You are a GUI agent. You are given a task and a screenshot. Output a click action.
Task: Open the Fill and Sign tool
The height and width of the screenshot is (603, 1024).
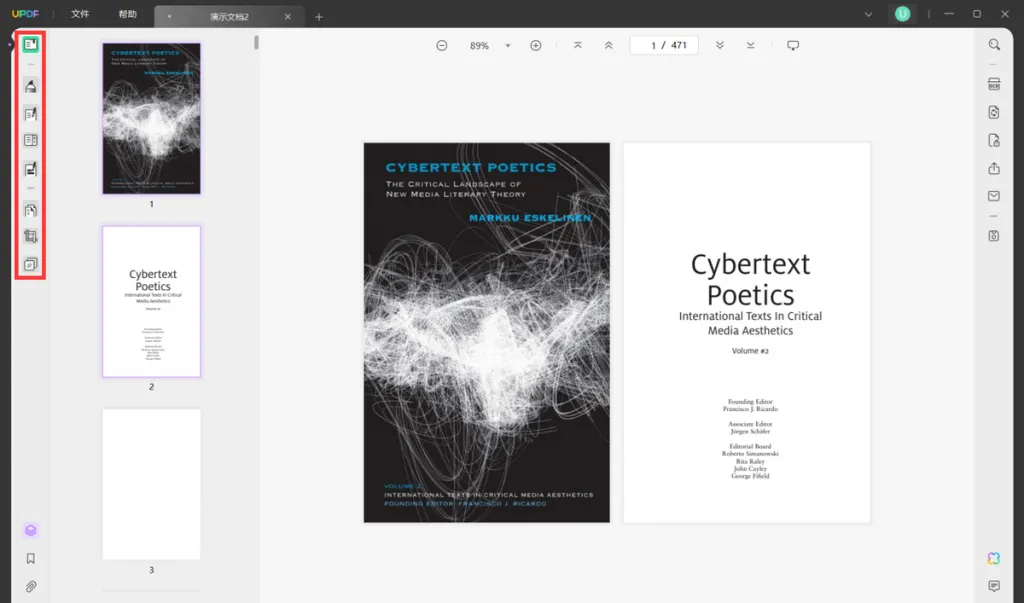point(30,169)
